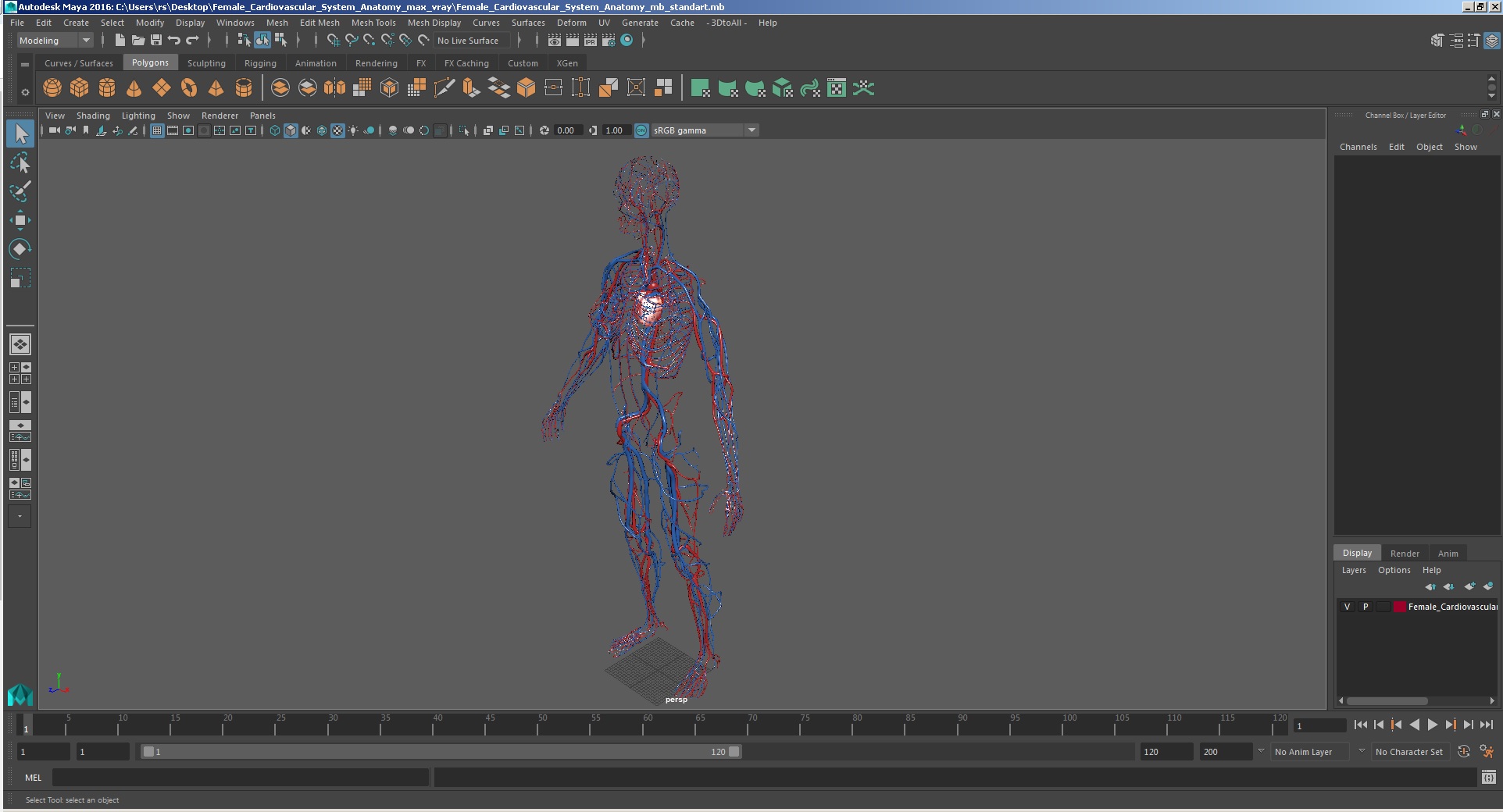Go to the start of playback range
This screenshot has width=1503, height=812.
click(1360, 725)
